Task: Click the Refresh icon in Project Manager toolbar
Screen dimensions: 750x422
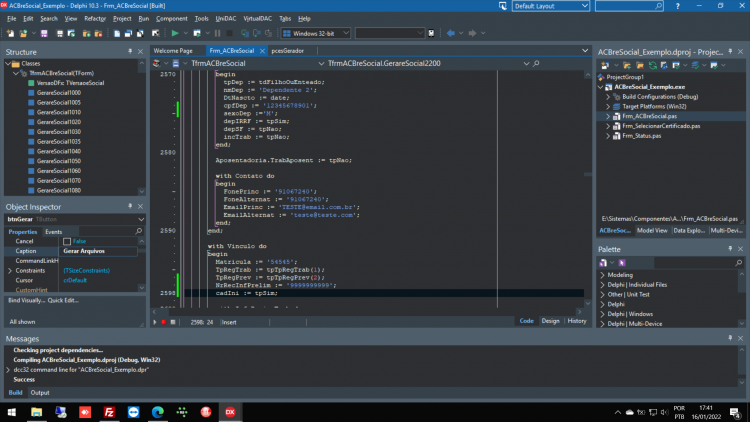Action: pyautogui.click(x=652, y=65)
